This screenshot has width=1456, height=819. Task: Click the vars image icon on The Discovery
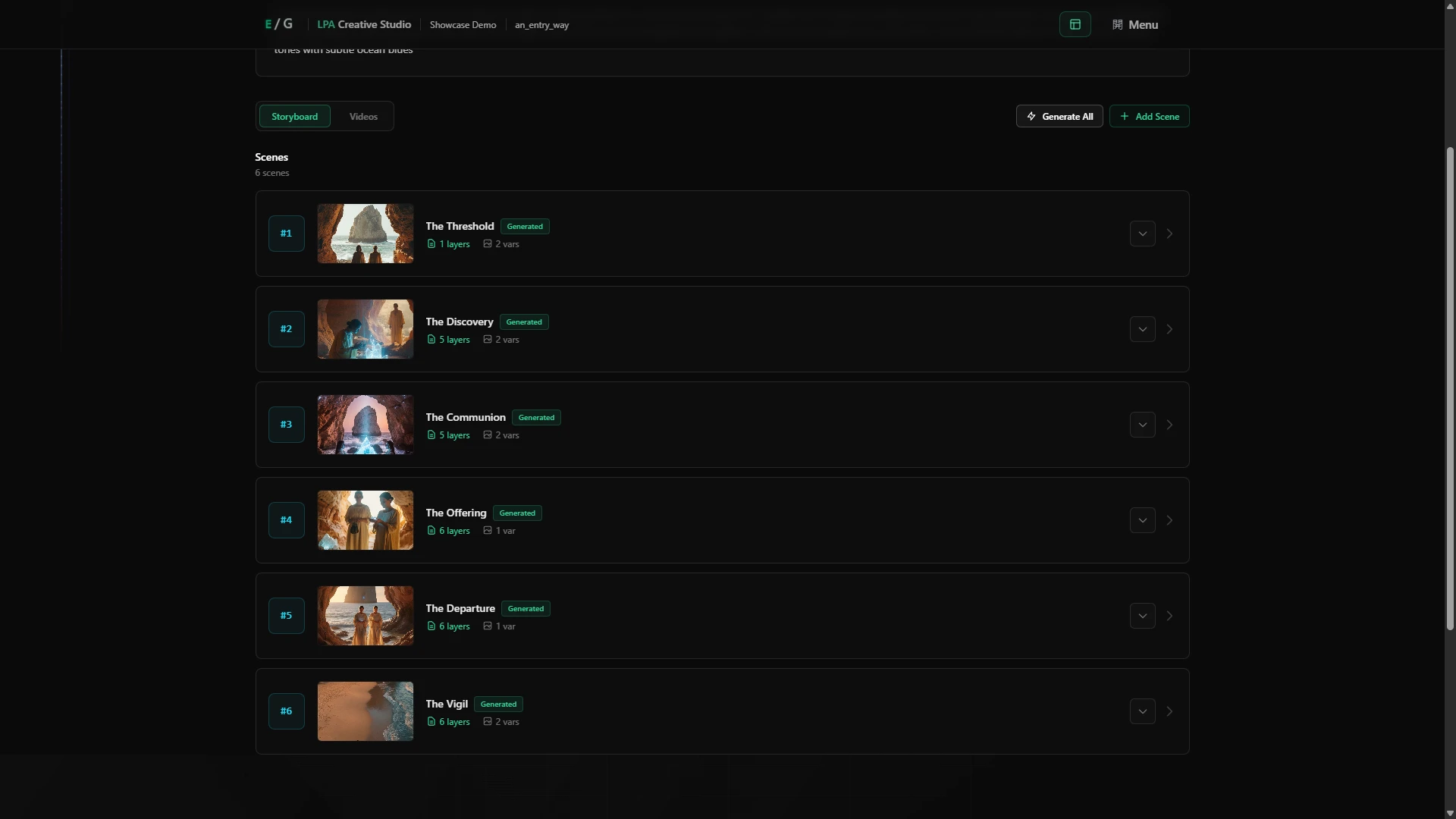click(488, 340)
